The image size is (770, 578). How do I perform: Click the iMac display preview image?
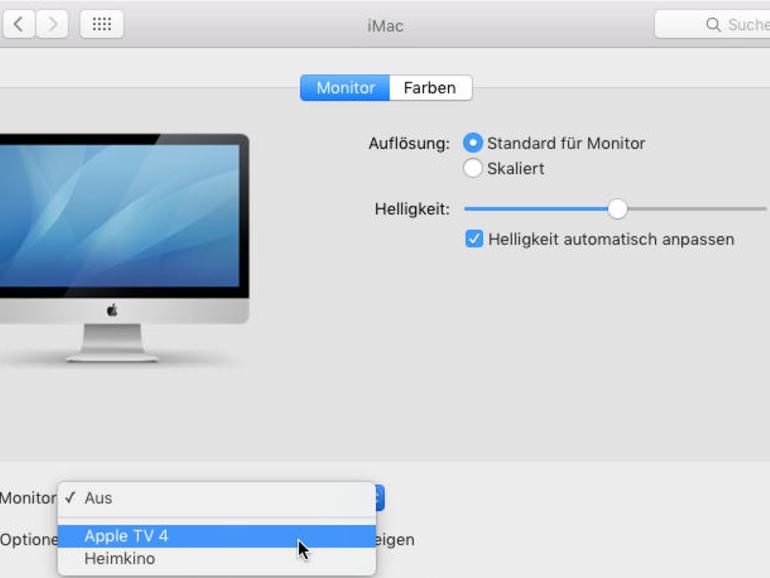[x=124, y=248]
